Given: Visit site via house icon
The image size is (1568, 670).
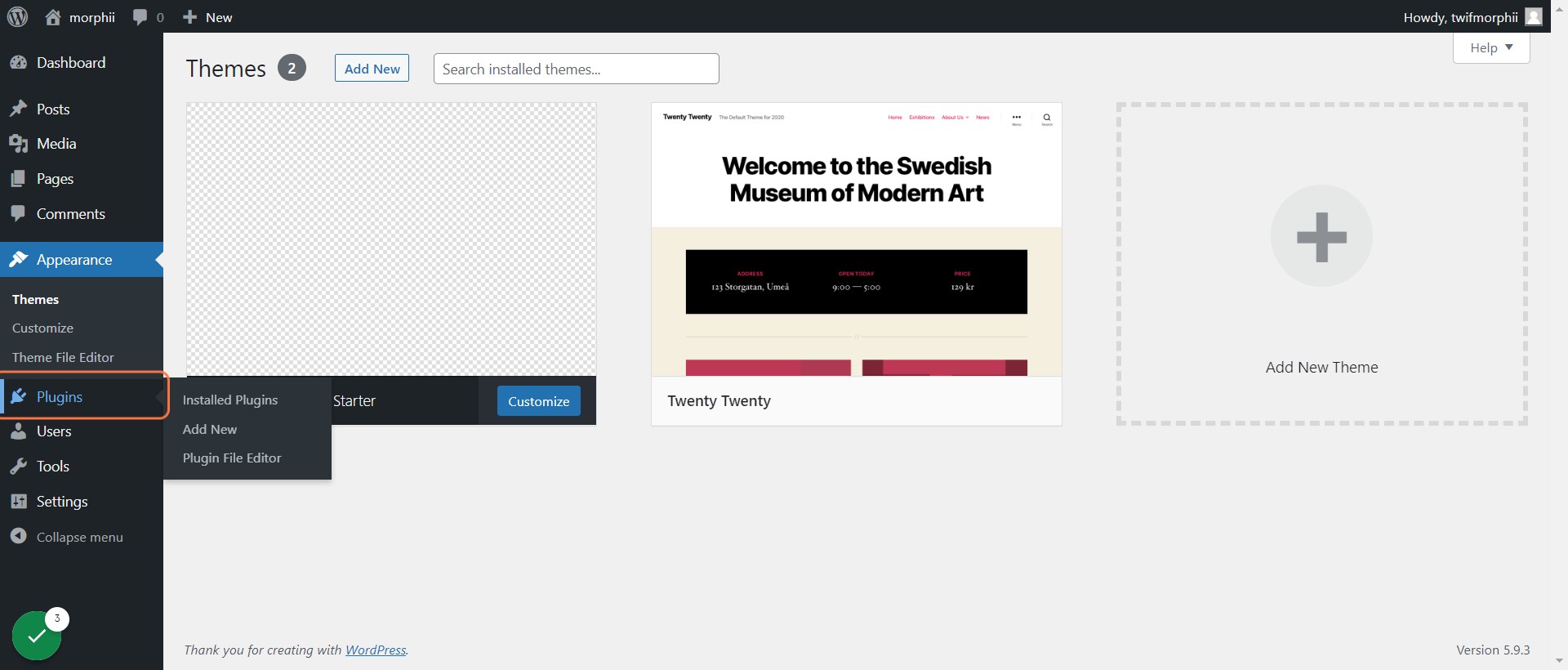Looking at the screenshot, I should coord(53,17).
